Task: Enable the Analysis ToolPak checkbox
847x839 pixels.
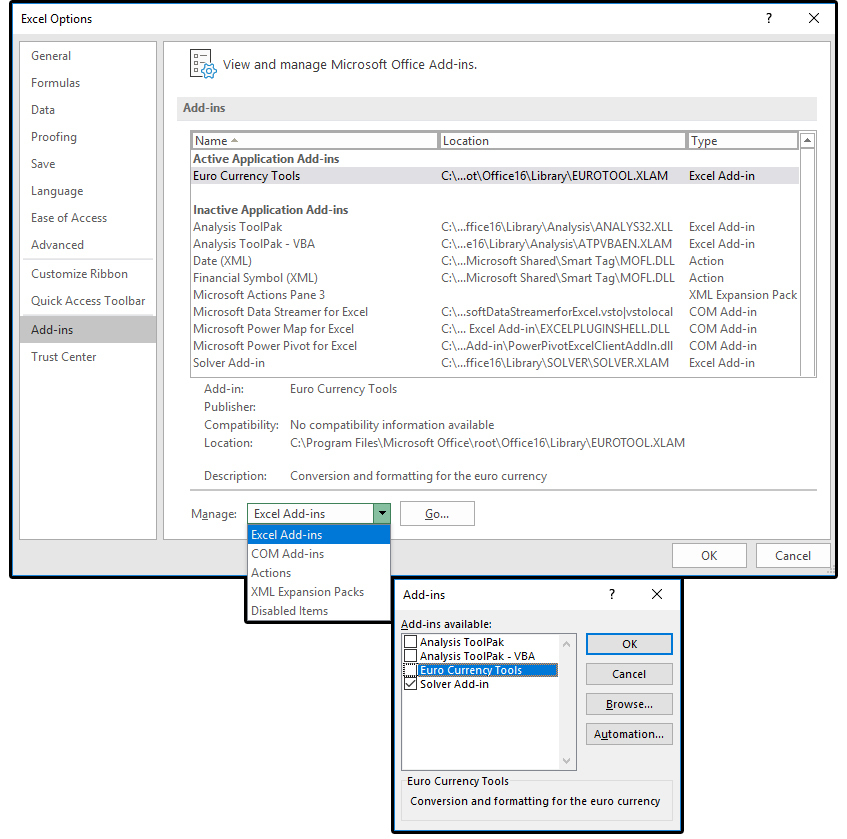Action: click(410, 642)
